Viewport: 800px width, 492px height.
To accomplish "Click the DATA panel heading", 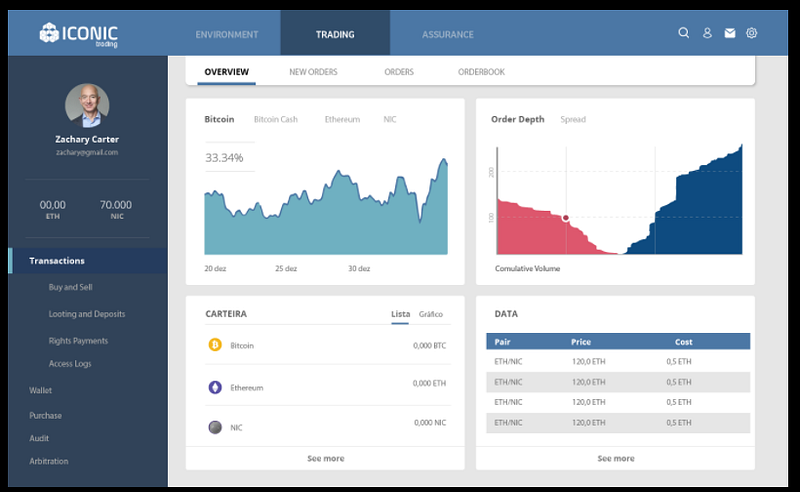I will pyautogui.click(x=506, y=314).
